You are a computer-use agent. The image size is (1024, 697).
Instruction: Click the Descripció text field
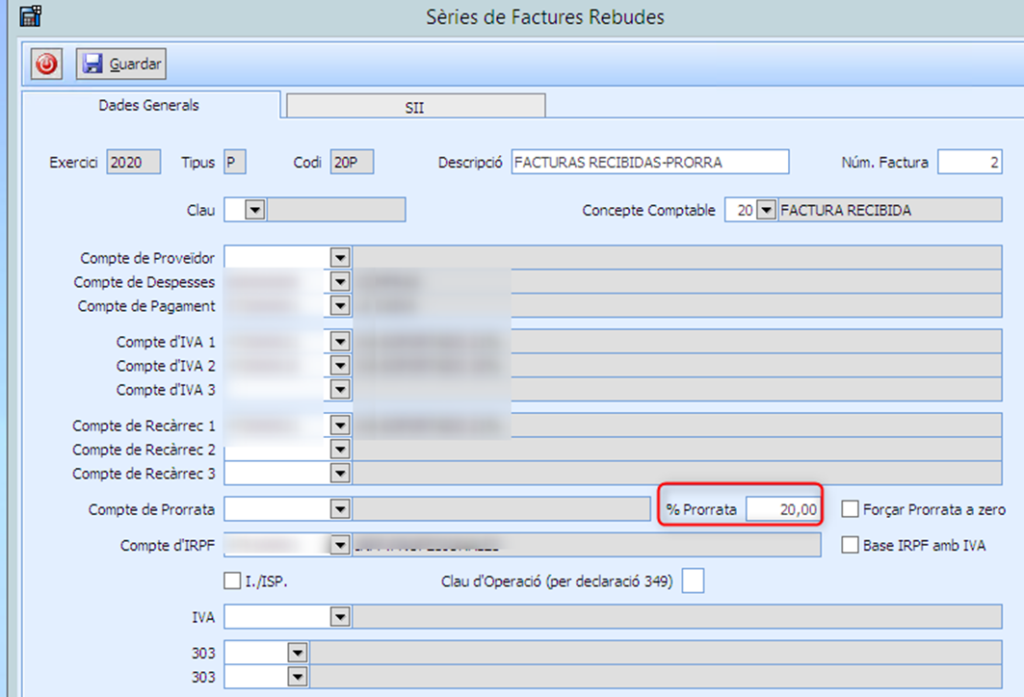click(x=649, y=162)
